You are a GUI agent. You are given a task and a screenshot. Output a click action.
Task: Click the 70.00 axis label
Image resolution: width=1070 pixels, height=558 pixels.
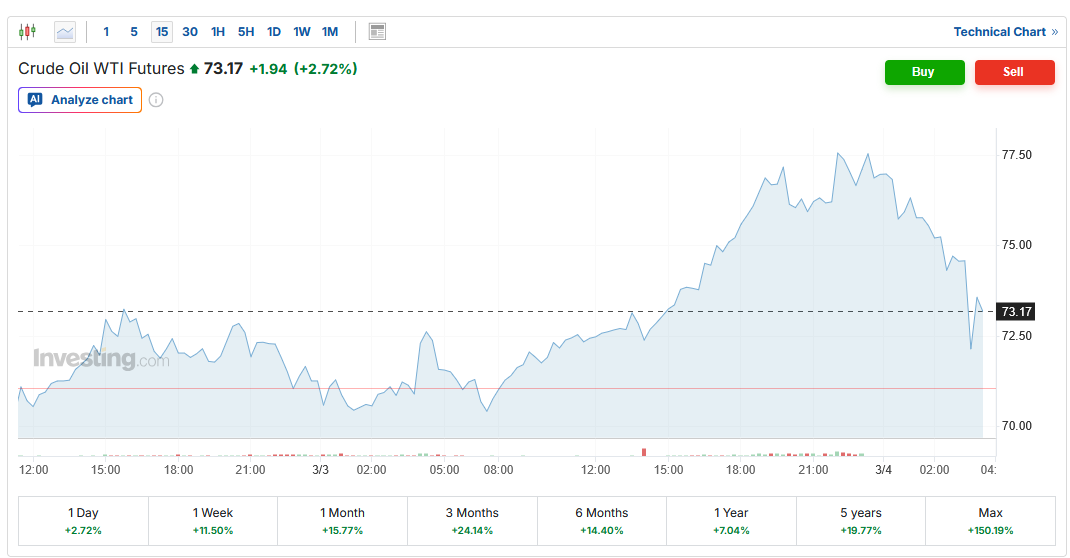pos(1017,426)
